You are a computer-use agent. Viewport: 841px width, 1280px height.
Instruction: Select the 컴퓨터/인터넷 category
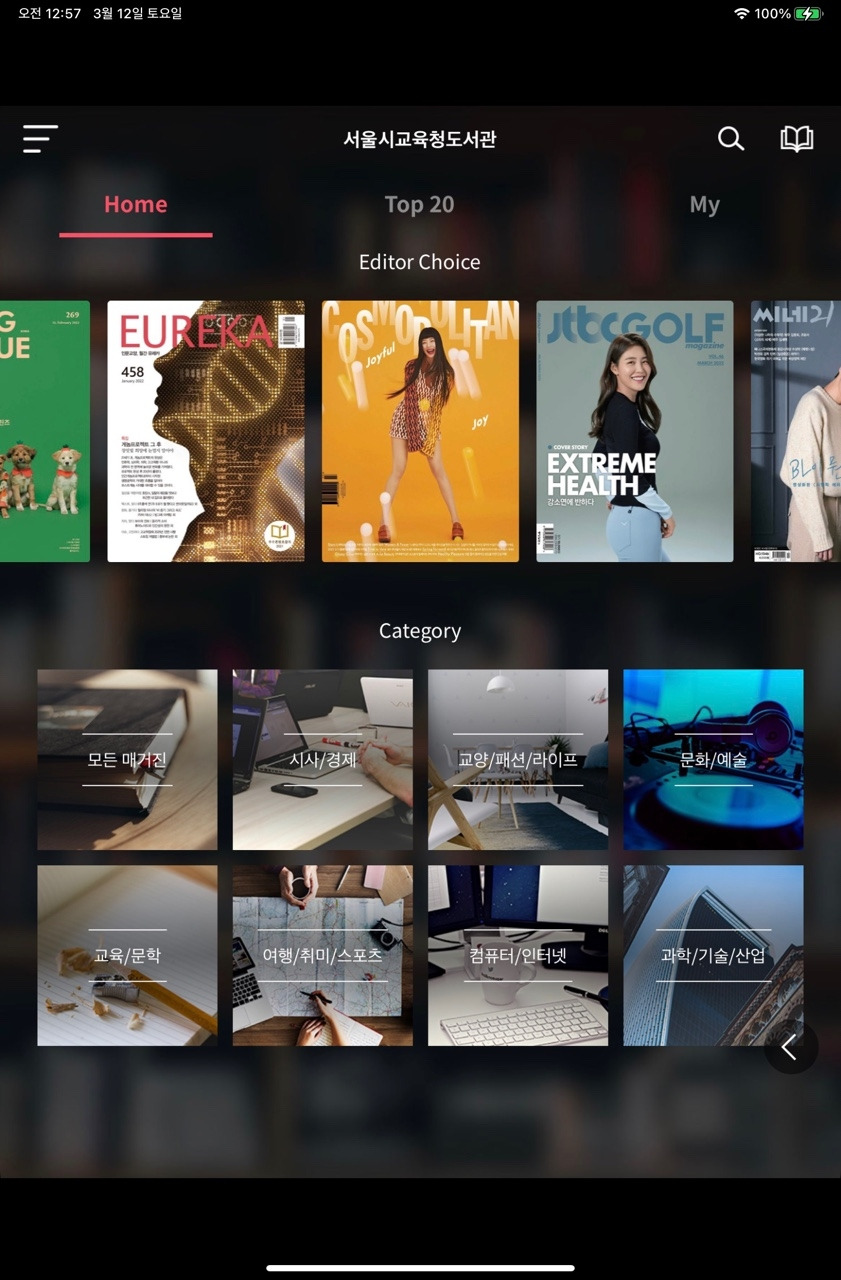(x=518, y=956)
